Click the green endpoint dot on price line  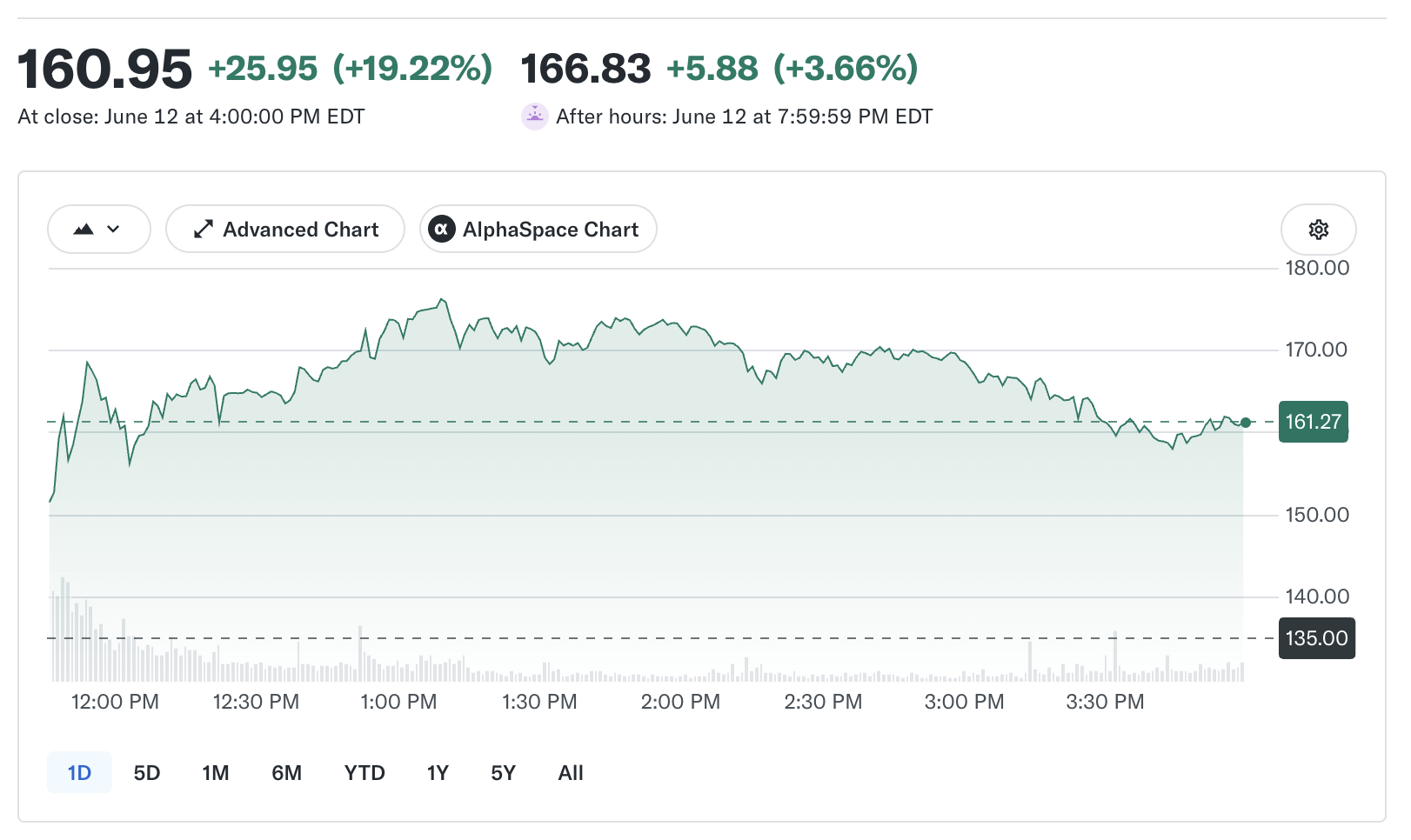tap(1246, 423)
